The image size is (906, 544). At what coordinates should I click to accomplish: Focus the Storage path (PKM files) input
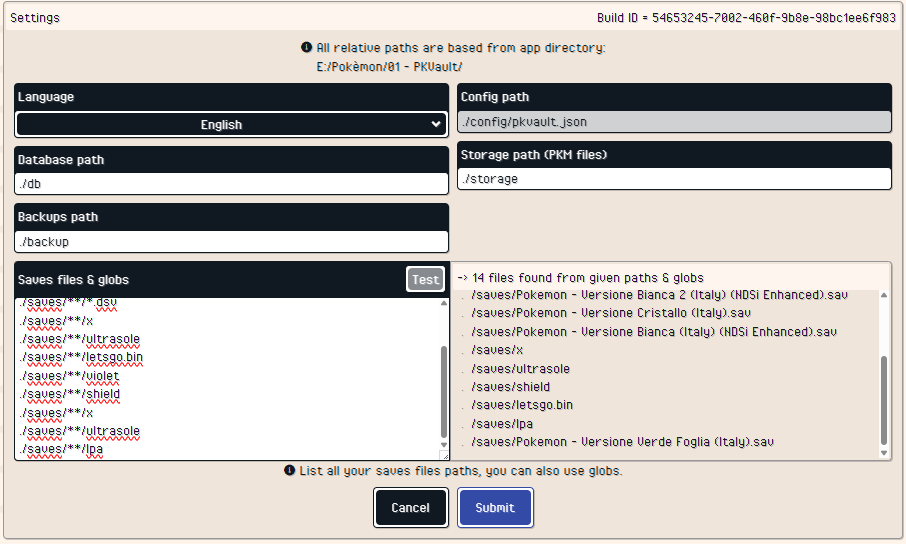(x=675, y=179)
